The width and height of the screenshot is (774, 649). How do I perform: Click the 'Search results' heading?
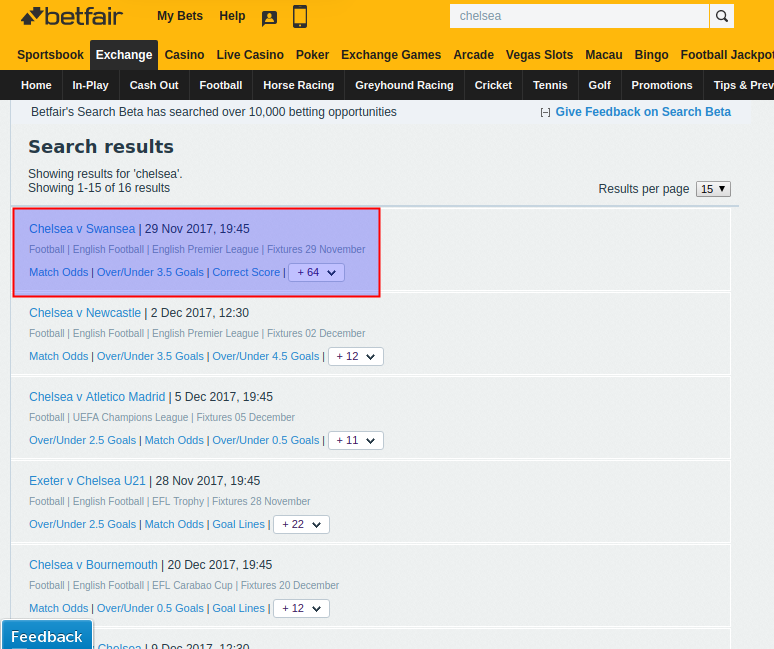click(101, 147)
